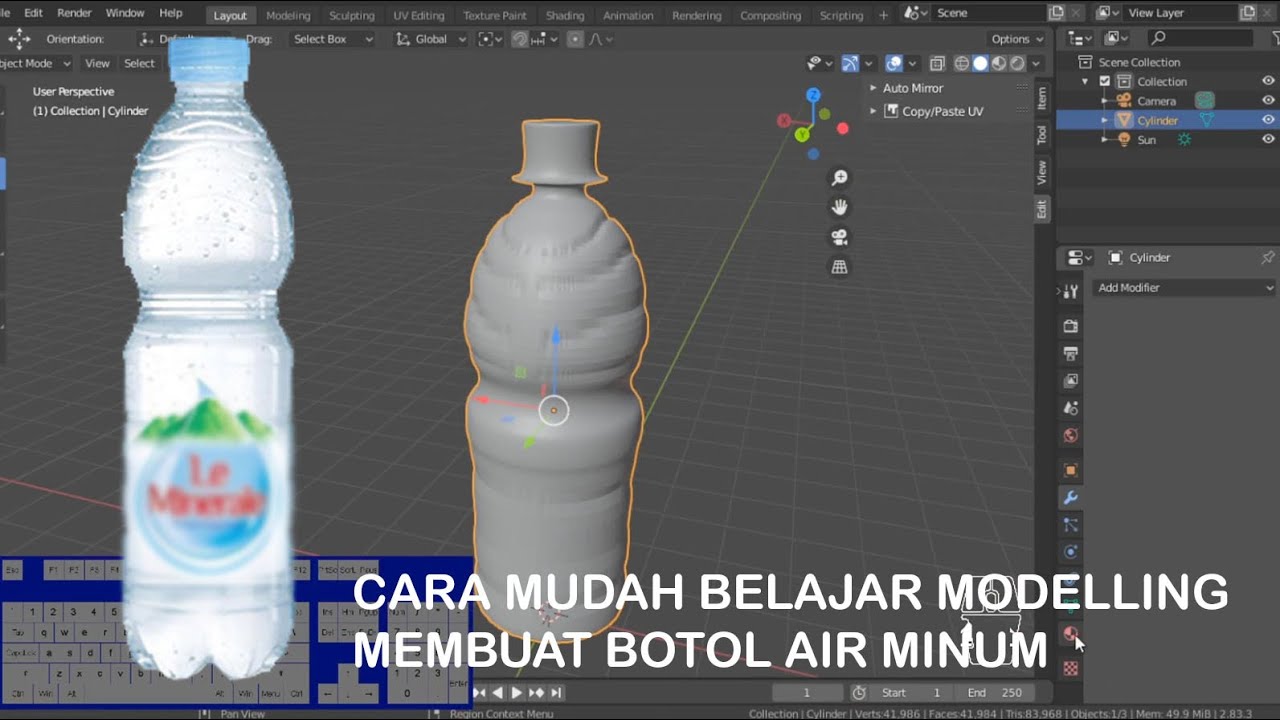Open the Object properties orange square icon
Image resolution: width=1280 pixels, height=720 pixels.
(x=1070, y=470)
